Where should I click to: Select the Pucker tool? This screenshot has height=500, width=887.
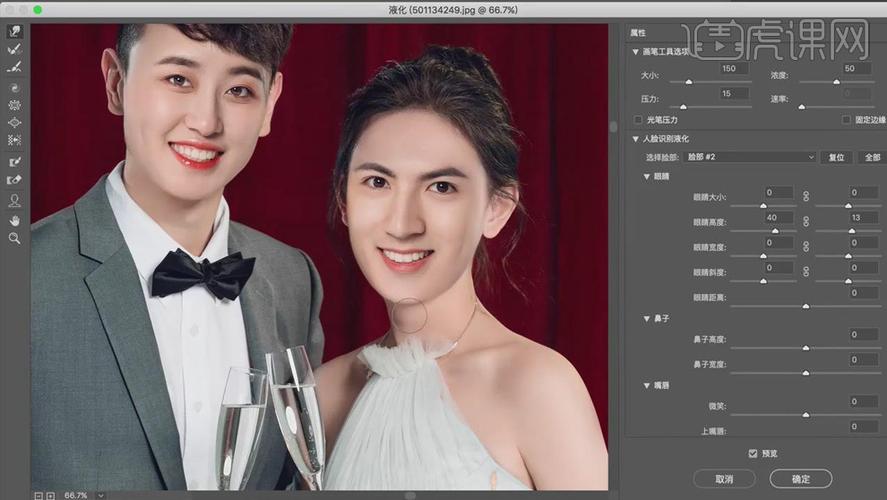pyautogui.click(x=15, y=105)
